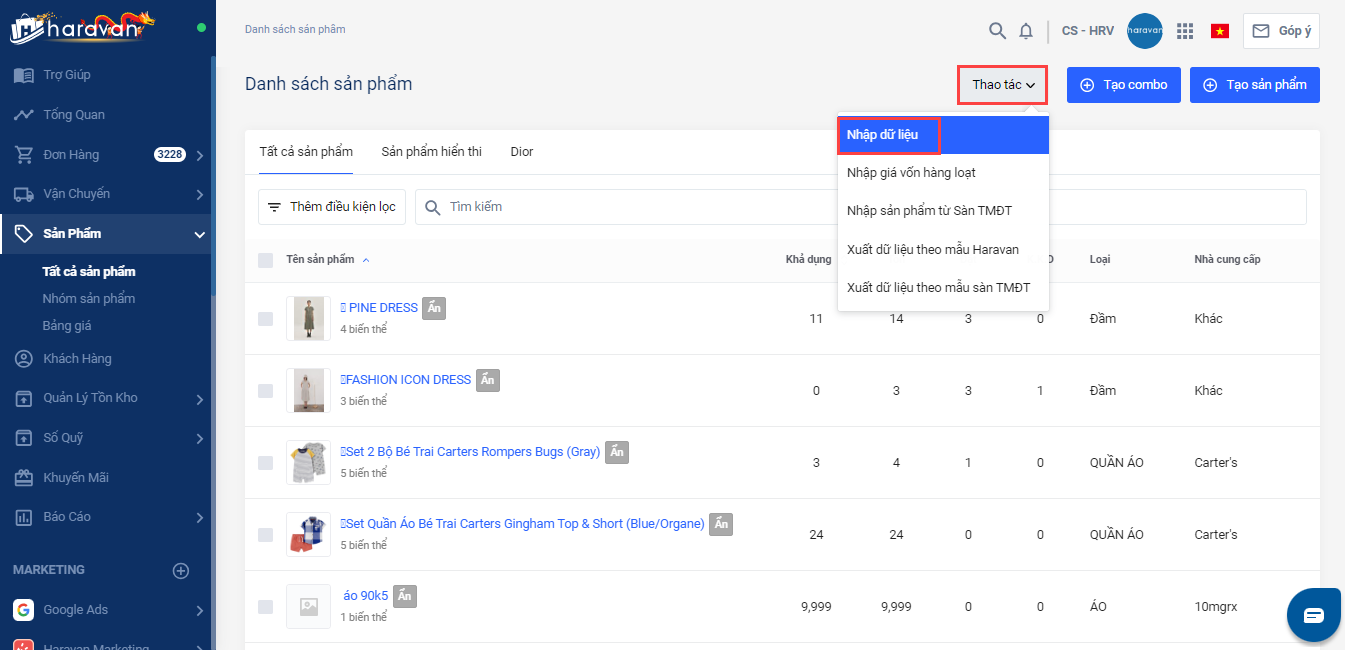
Task: Tick the checkbox for FASHION ICON DRESS
Action: pyautogui.click(x=265, y=391)
